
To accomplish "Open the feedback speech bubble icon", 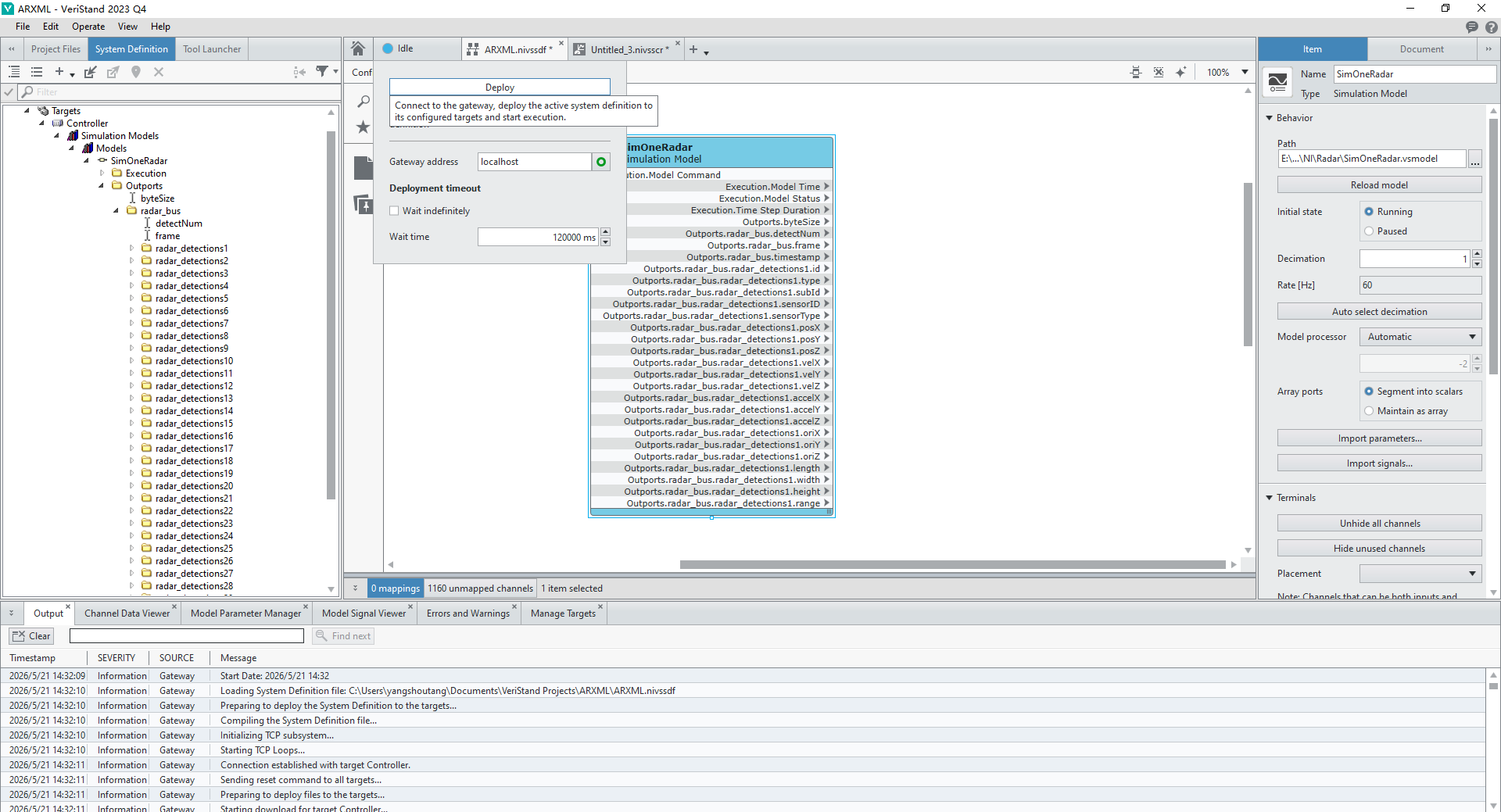I will tap(1472, 27).
